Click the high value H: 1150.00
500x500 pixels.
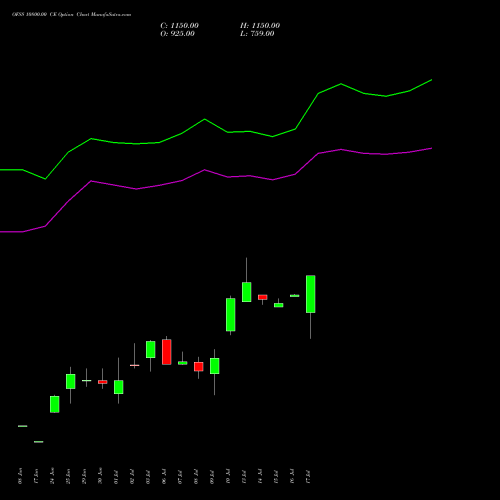(x=260, y=26)
